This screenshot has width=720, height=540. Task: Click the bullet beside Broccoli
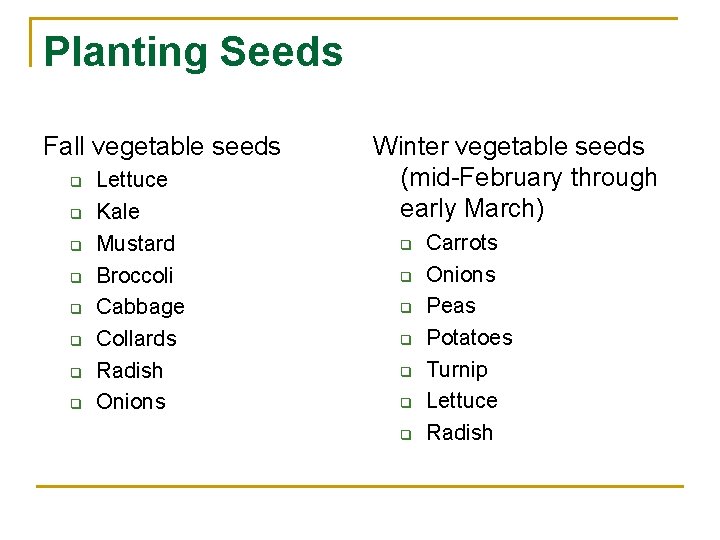tap(73, 277)
